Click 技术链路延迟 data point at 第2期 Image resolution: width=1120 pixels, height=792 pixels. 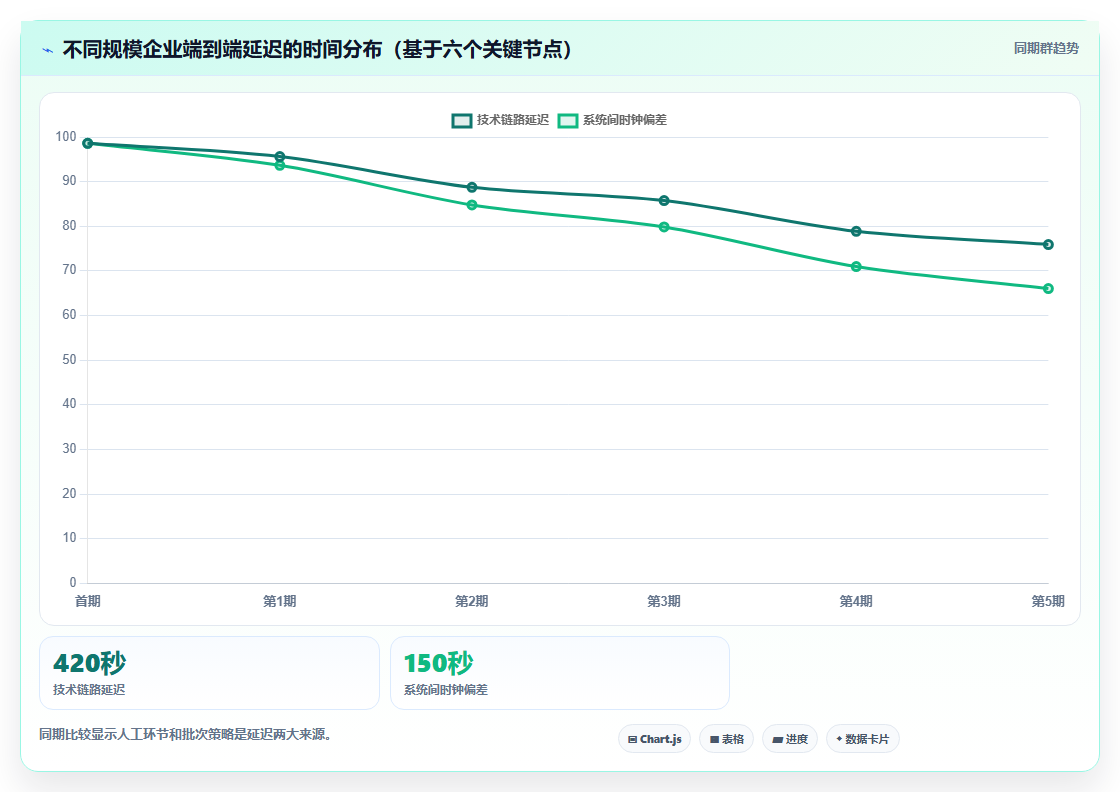pyautogui.click(x=472, y=188)
